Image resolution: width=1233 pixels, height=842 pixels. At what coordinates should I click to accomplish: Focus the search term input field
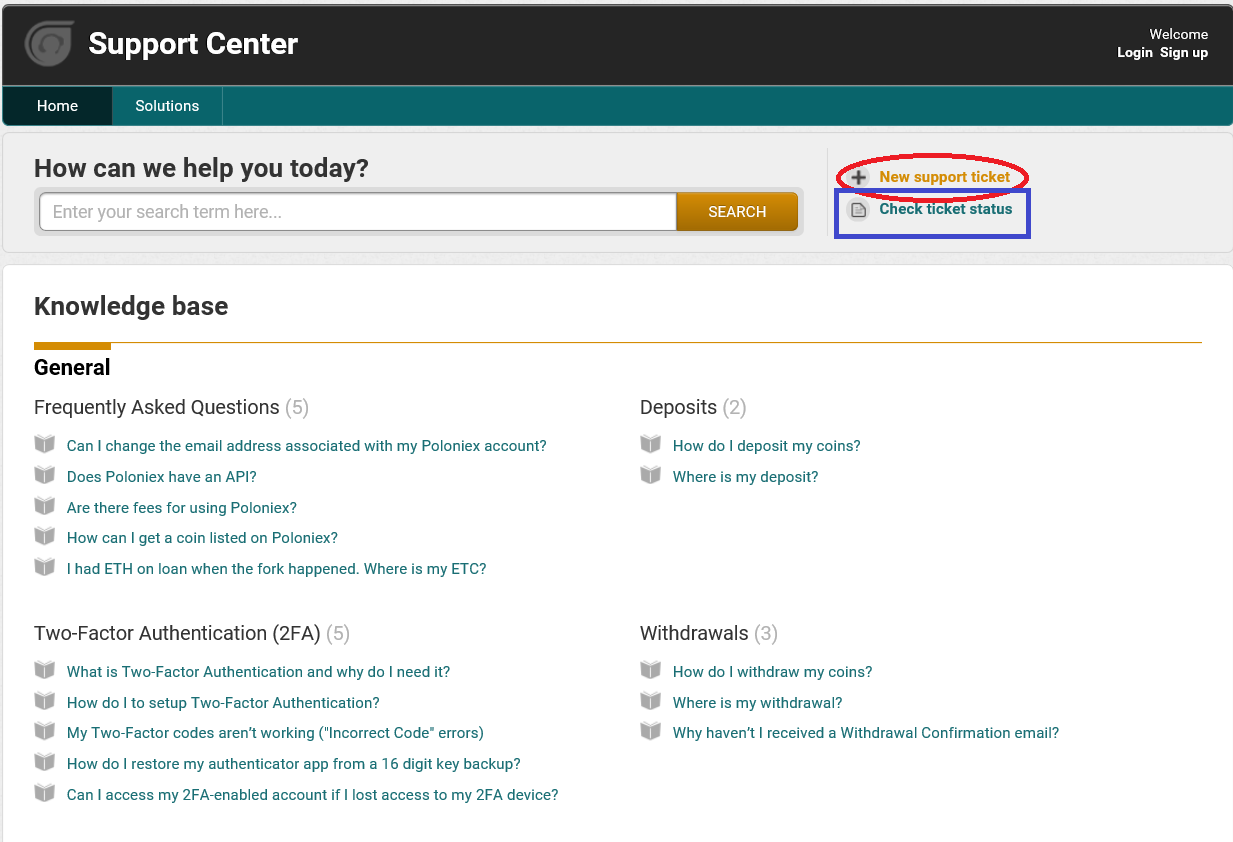coord(358,212)
